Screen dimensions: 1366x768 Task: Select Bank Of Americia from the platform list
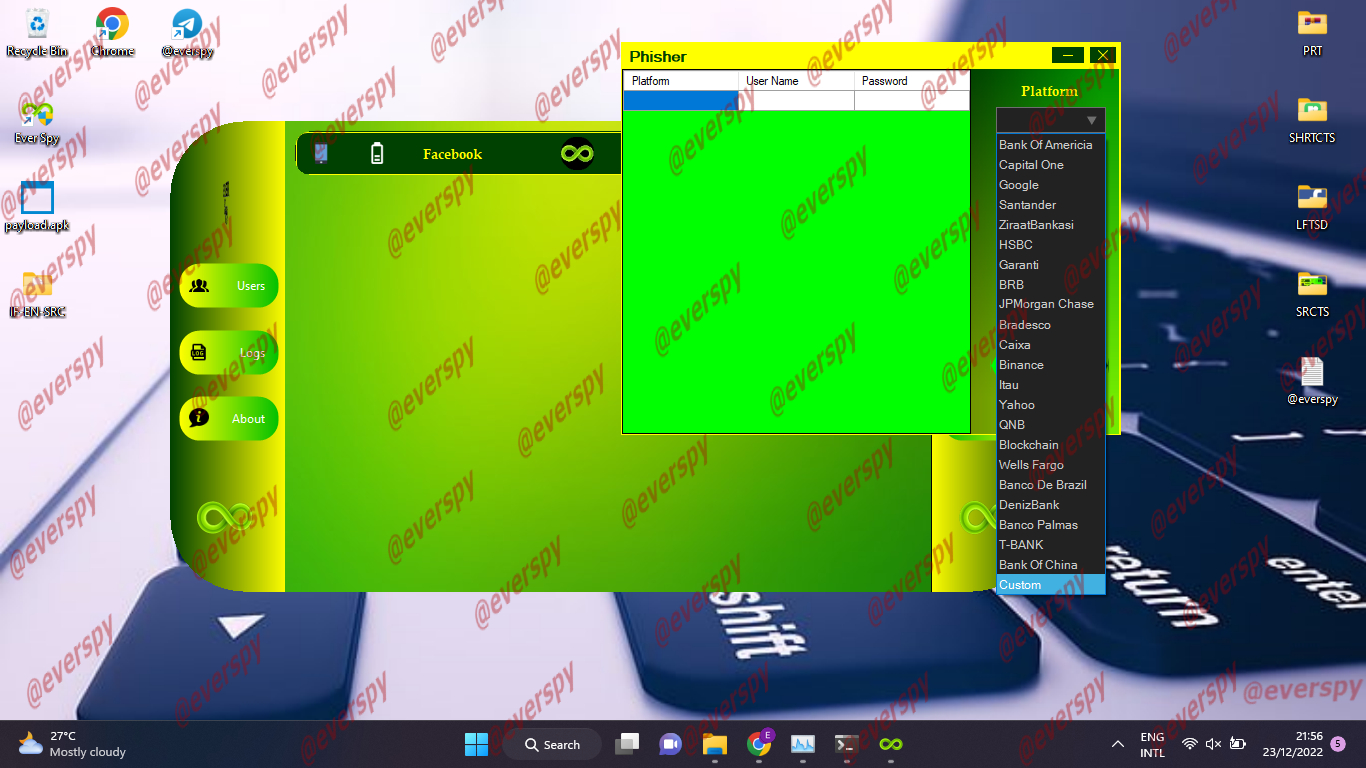pos(1050,145)
